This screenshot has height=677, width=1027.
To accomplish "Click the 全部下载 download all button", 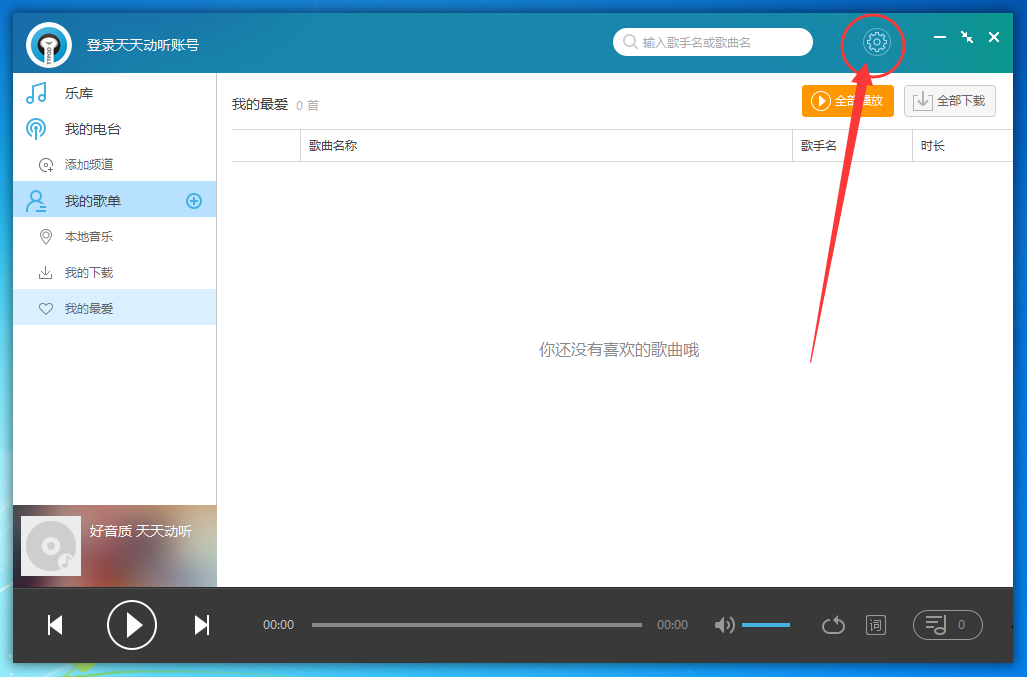I will 949,101.
